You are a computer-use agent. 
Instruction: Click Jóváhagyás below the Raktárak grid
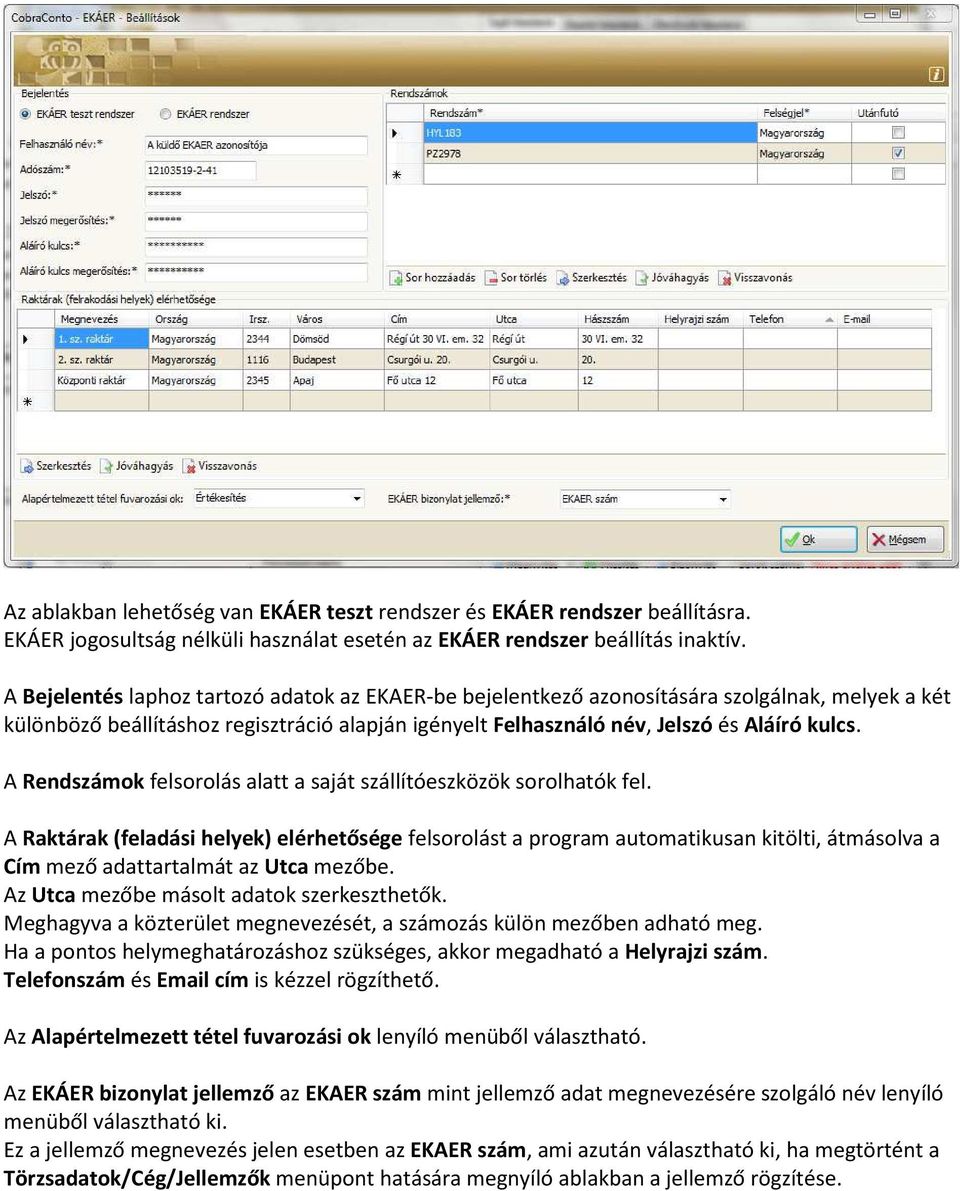pos(137,466)
